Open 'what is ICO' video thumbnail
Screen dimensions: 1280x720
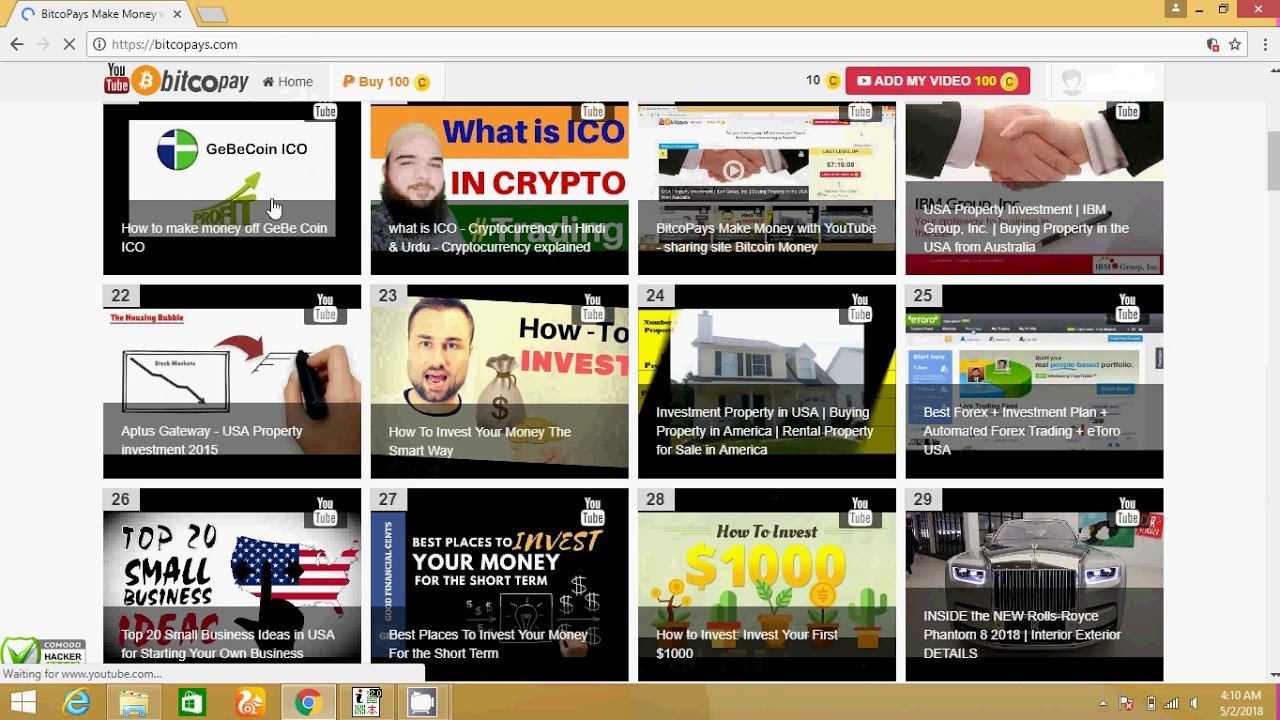(499, 188)
